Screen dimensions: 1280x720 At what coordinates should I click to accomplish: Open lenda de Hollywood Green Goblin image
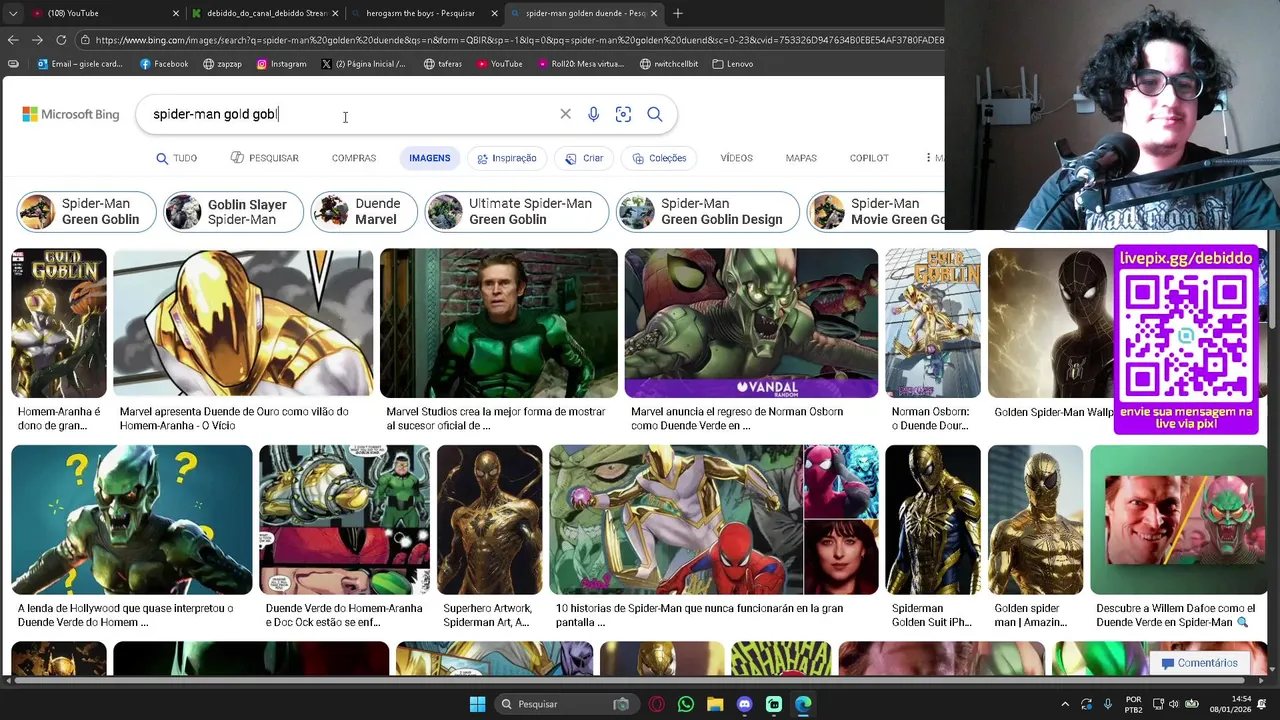(x=132, y=520)
